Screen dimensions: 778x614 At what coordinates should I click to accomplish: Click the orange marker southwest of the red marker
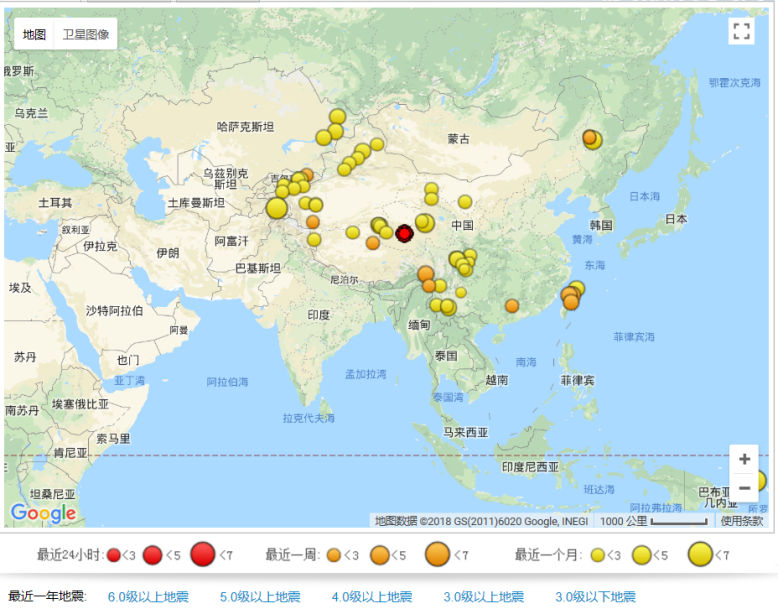tap(373, 243)
